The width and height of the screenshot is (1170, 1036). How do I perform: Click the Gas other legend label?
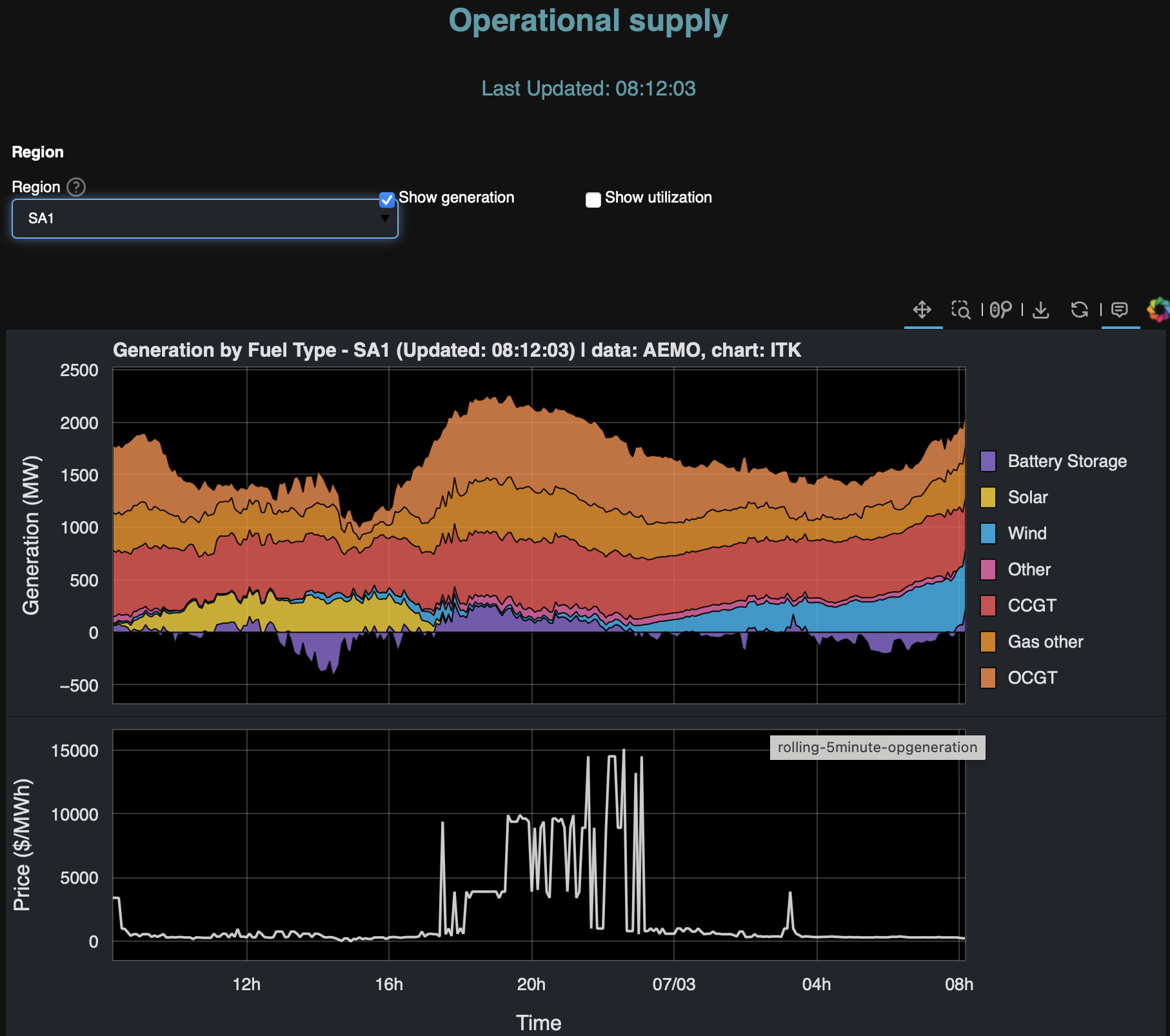coord(1045,642)
